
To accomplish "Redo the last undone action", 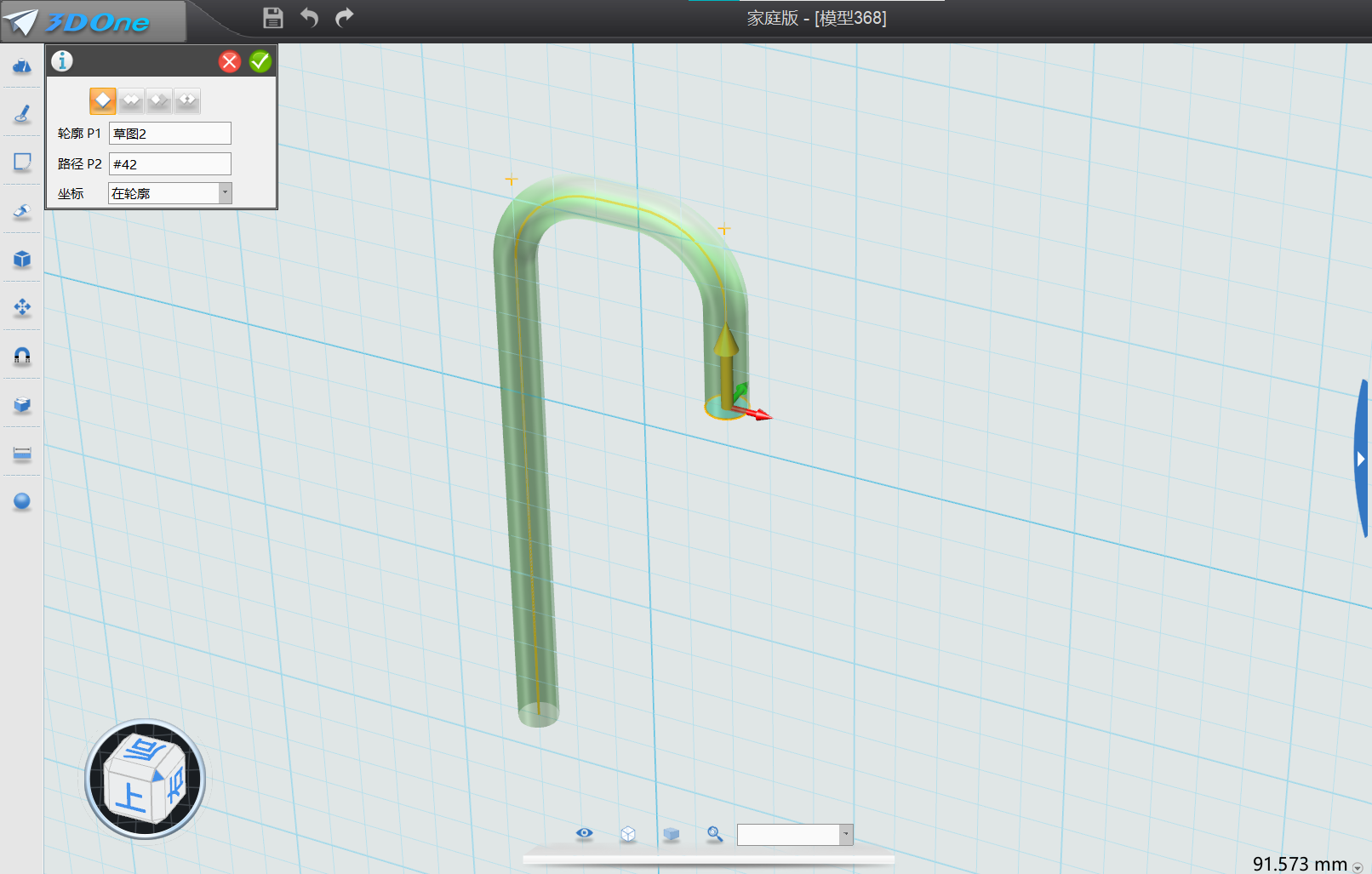I will (345, 17).
